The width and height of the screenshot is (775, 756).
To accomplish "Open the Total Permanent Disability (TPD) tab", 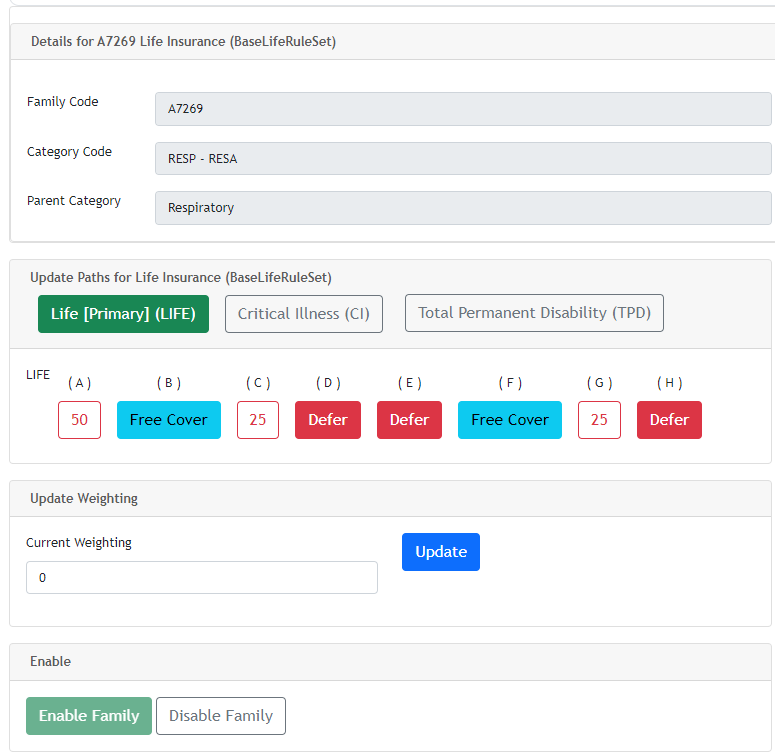I will click(x=534, y=313).
